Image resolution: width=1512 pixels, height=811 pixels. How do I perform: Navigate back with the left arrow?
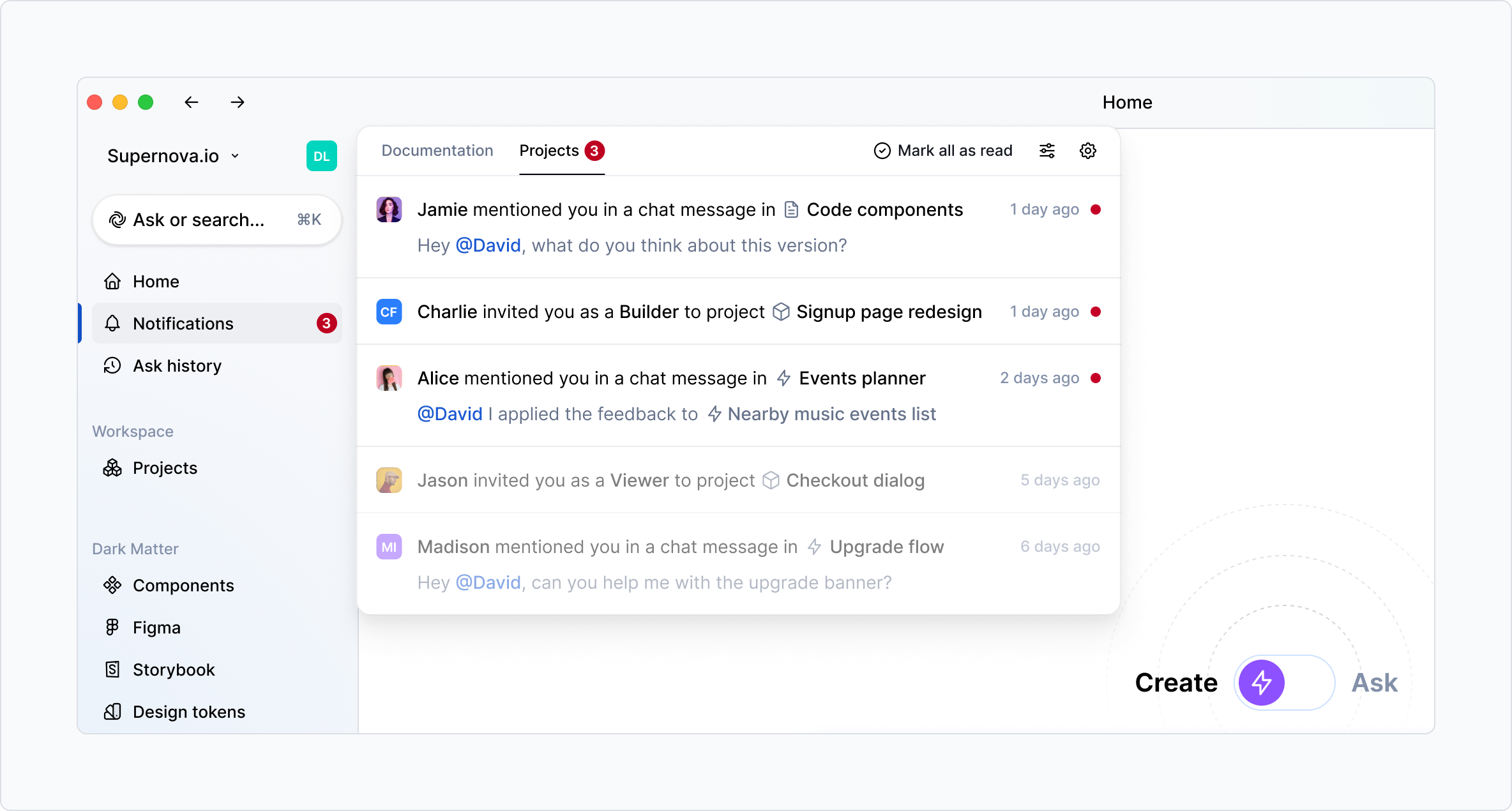[191, 102]
